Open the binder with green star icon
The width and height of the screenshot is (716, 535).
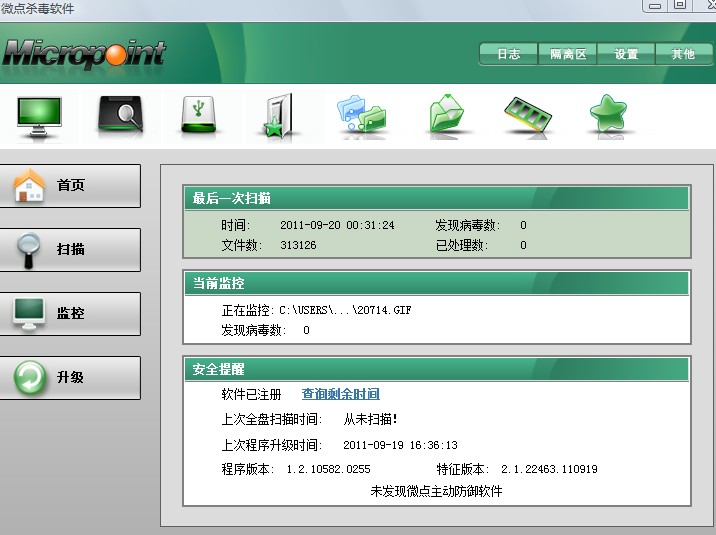279,115
